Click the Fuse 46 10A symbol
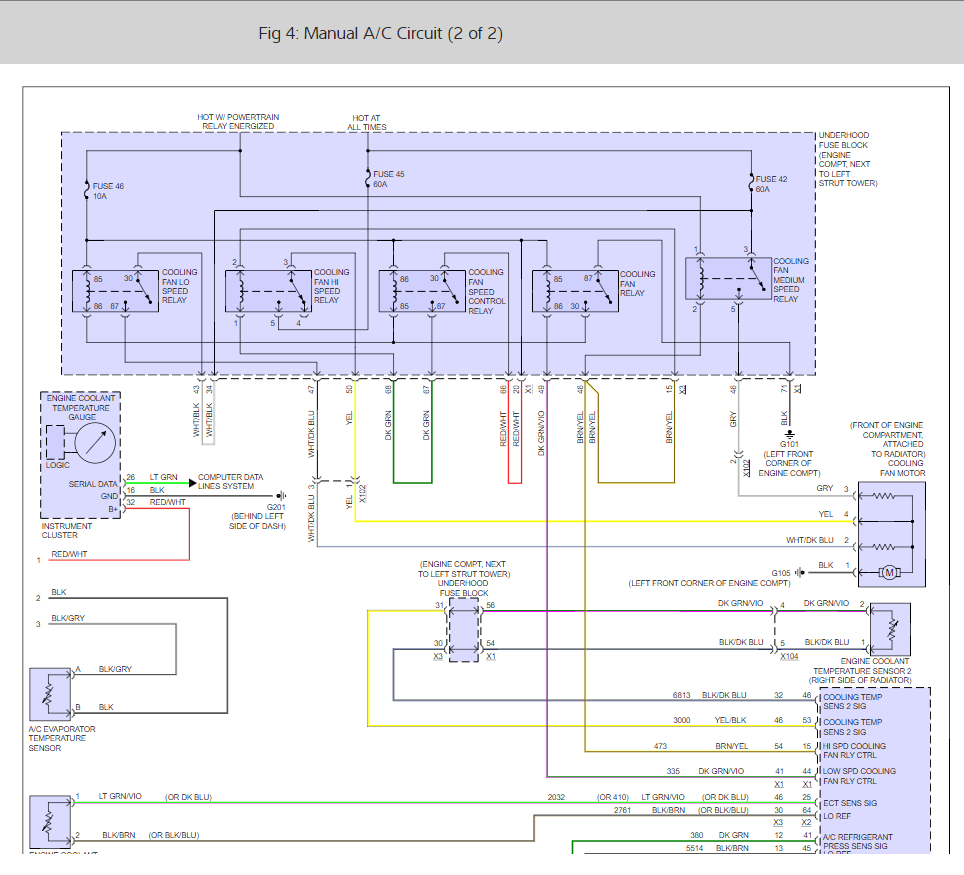 click(x=86, y=187)
